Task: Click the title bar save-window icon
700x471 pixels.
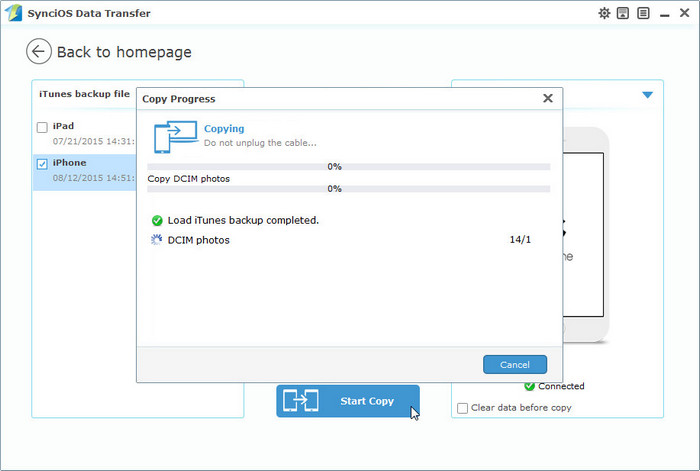Action: point(623,13)
